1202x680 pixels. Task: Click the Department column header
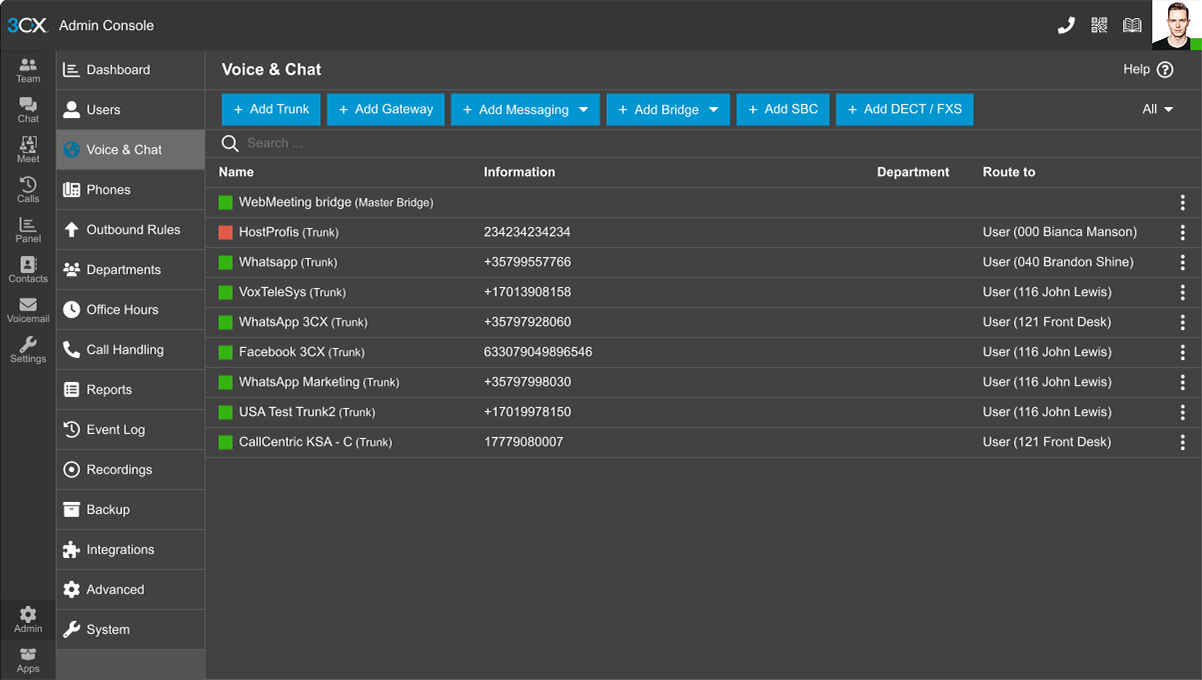click(913, 172)
